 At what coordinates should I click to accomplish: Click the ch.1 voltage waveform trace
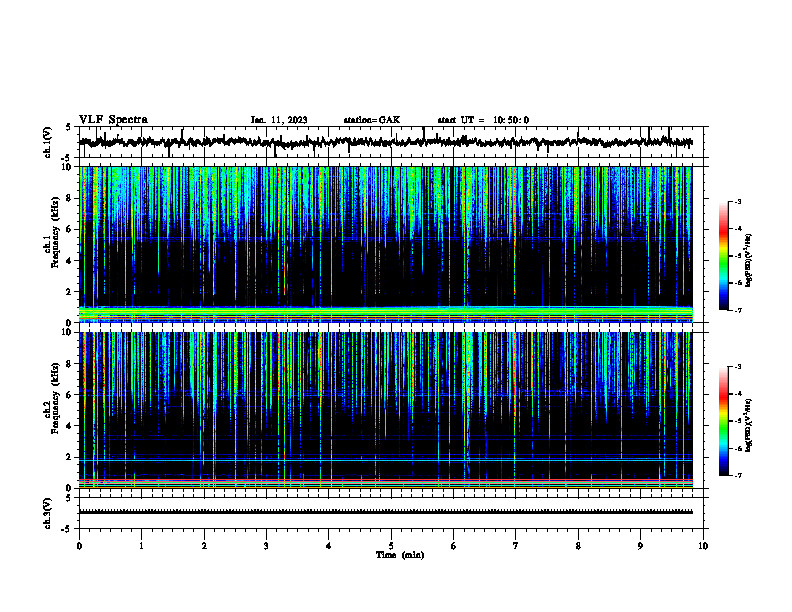tap(386, 142)
